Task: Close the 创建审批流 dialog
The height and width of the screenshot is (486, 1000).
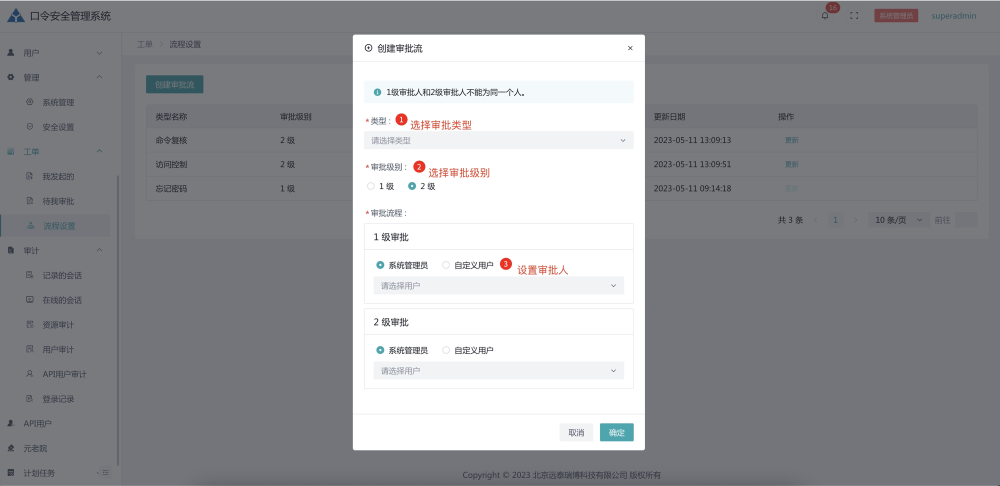Action: point(630,48)
